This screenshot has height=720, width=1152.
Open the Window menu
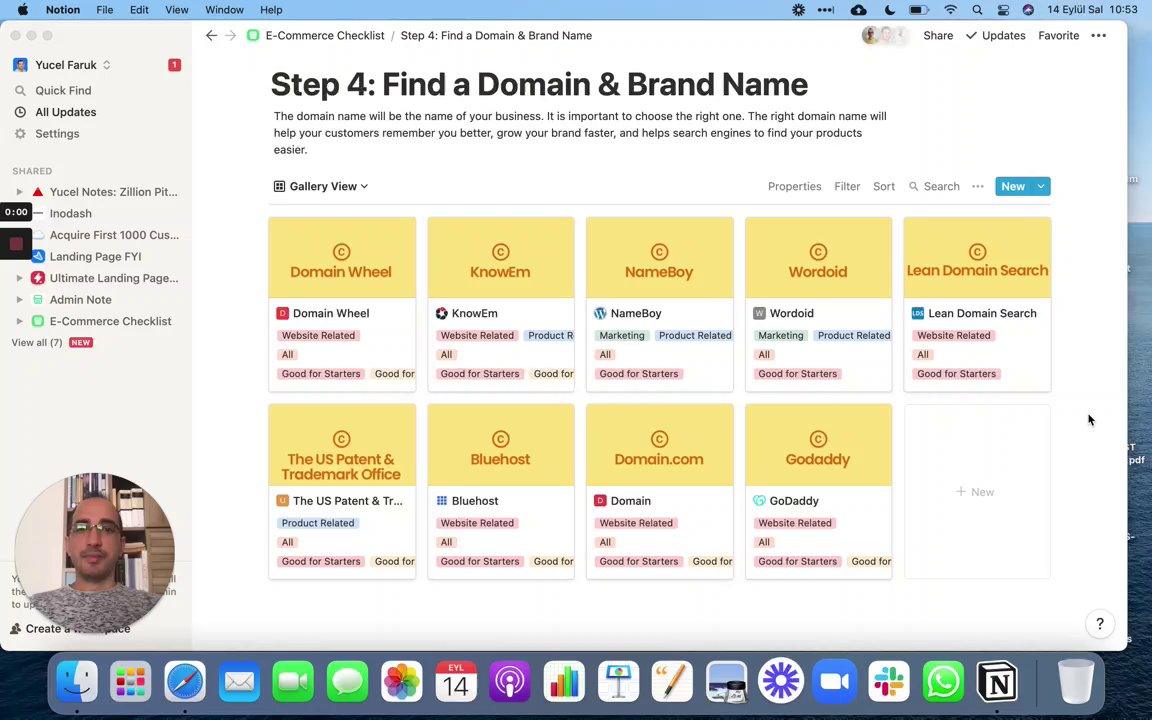[x=224, y=10]
